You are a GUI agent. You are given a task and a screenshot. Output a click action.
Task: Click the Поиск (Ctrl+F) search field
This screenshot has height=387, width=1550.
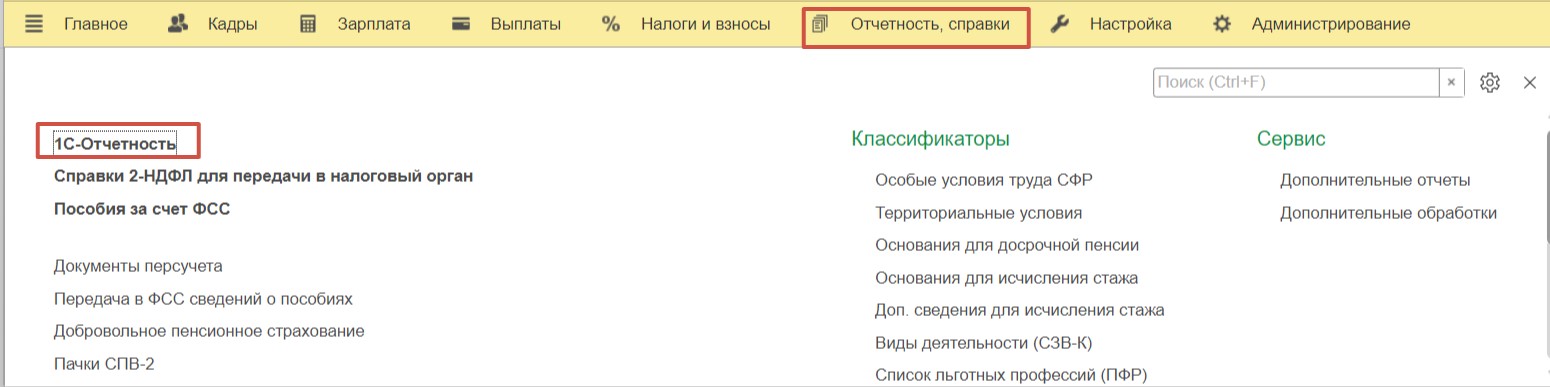click(1296, 83)
